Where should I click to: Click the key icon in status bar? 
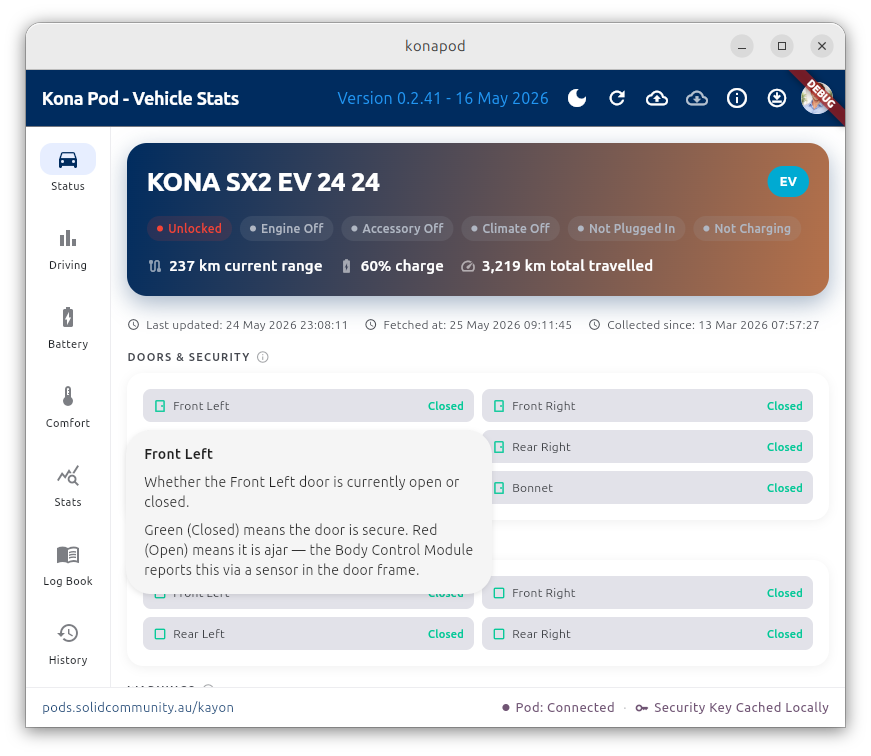tap(642, 708)
